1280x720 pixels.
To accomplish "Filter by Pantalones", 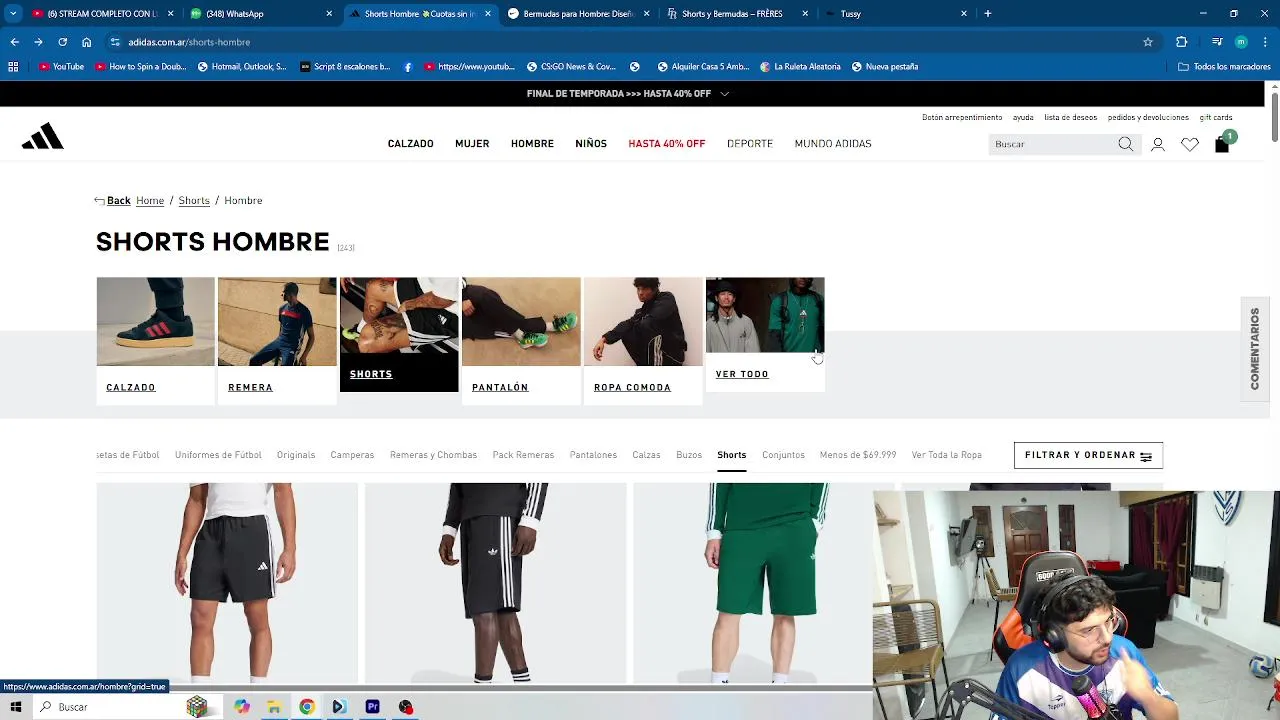I will point(593,455).
